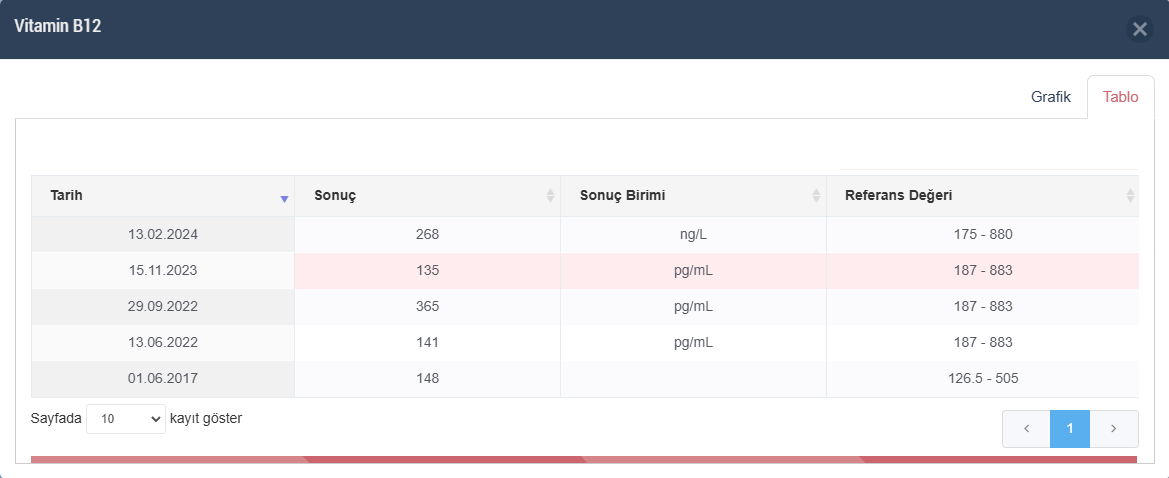Click sort arrows in Sonuç column
The image size is (1169, 478).
click(550, 196)
